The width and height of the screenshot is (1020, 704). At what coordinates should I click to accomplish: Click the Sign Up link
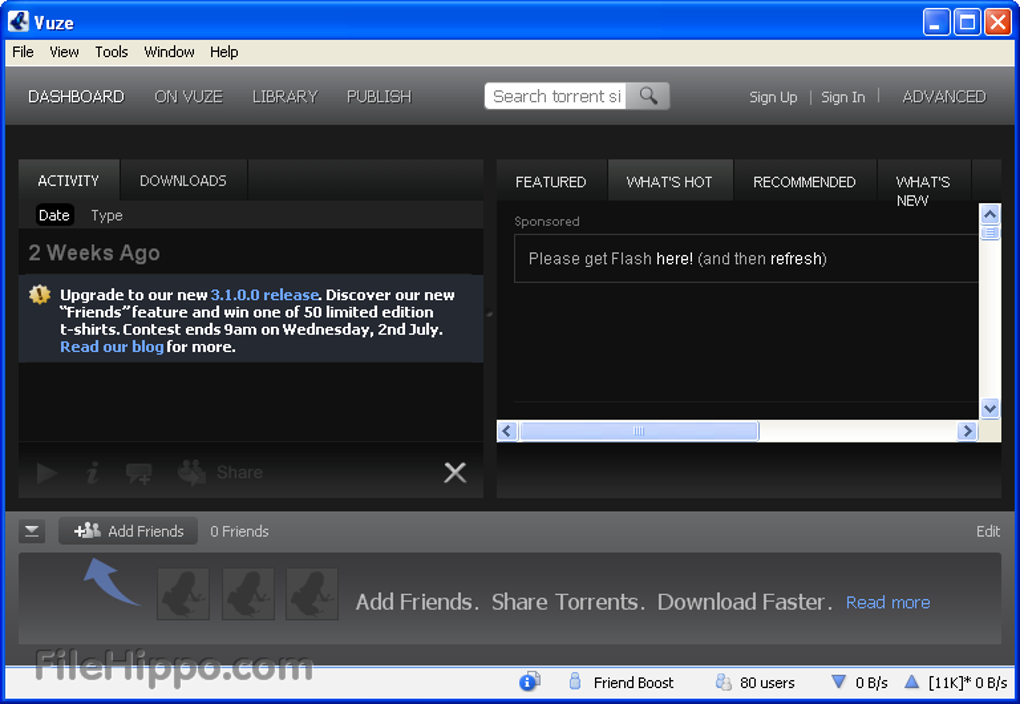(773, 97)
